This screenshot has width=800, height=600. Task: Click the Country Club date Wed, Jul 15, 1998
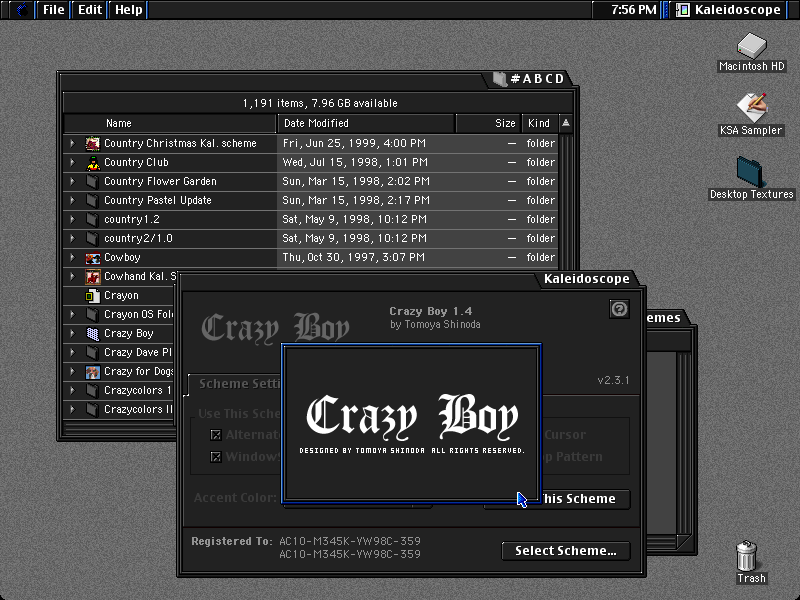[x=355, y=162]
